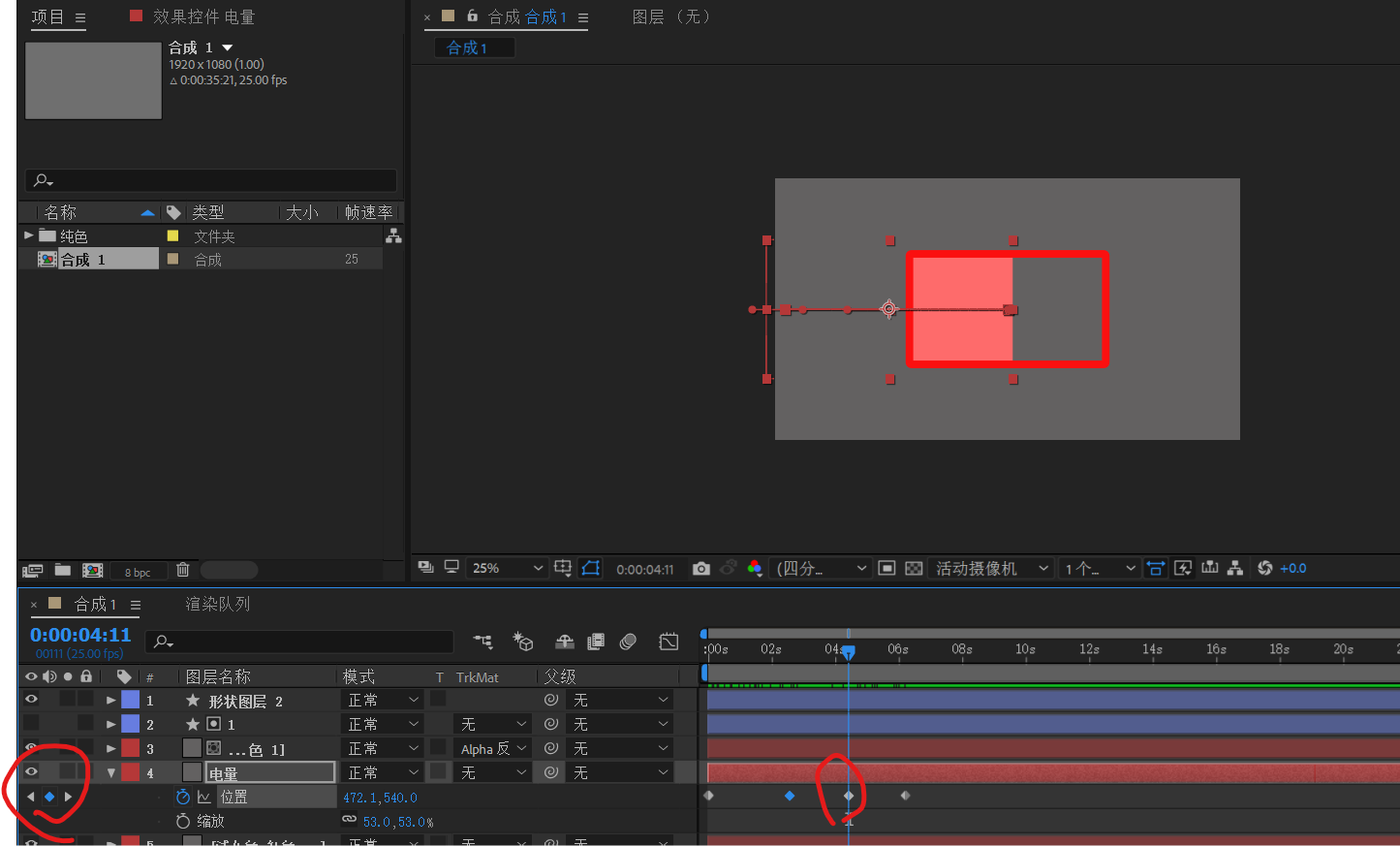This screenshot has height=846, width=1400.
Task: Open the 1个 view layout dropdown
Action: [1099, 568]
